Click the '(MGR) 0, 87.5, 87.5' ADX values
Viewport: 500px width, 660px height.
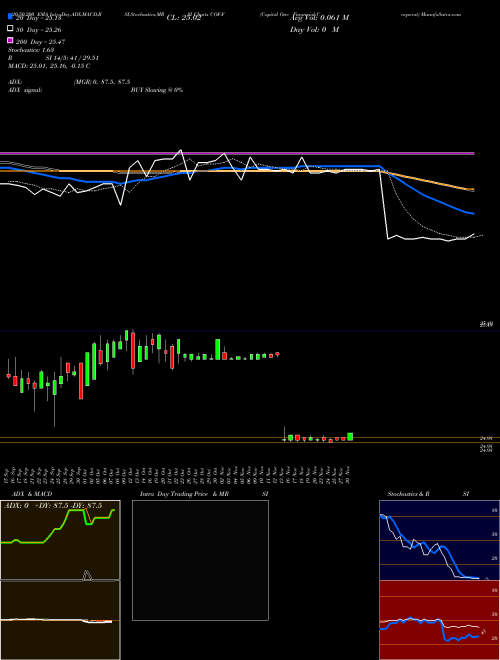pyautogui.click(x=102, y=82)
